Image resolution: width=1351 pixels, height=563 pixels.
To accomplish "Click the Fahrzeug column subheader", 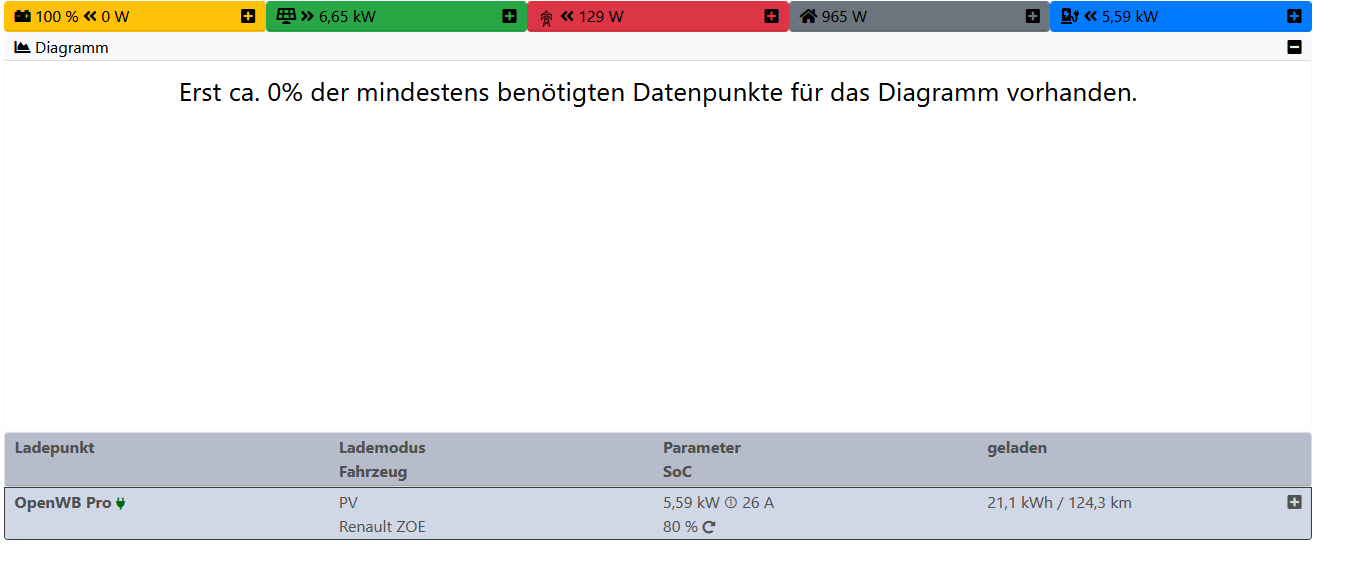I will click(x=373, y=472).
